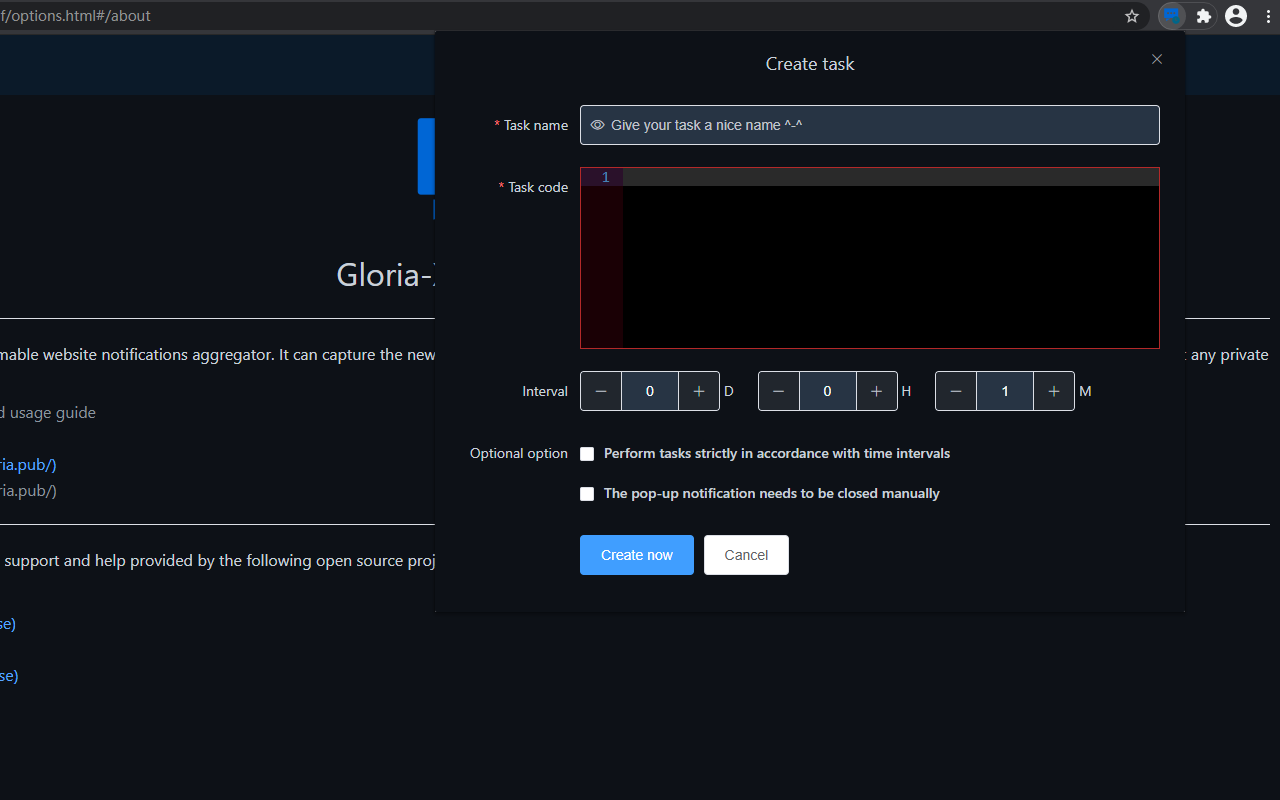Viewport: 1280px width, 800px height.
Task: Decrease the hours interval value
Action: (x=779, y=391)
